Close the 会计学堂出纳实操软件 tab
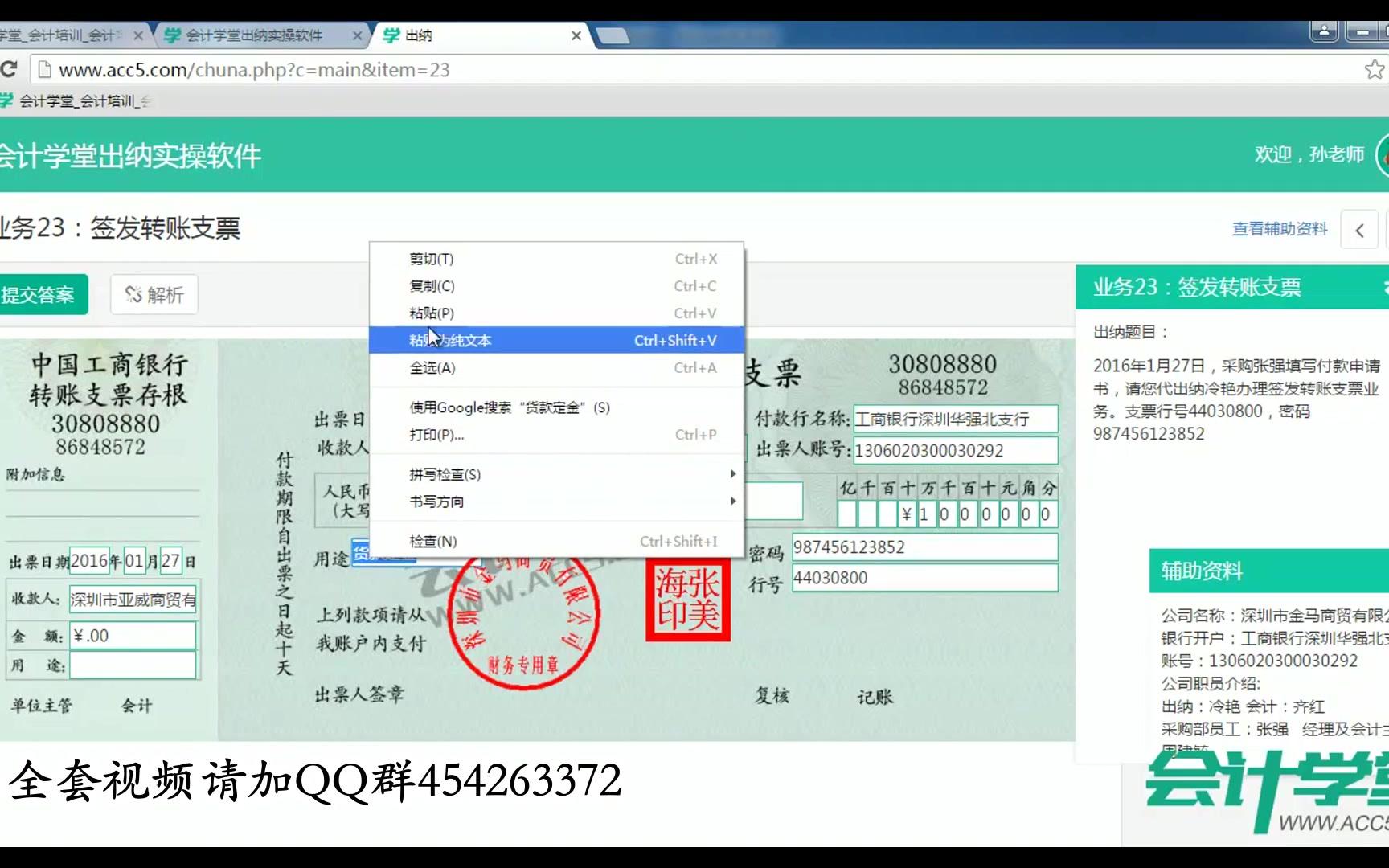The height and width of the screenshot is (868, 1389). click(x=357, y=35)
